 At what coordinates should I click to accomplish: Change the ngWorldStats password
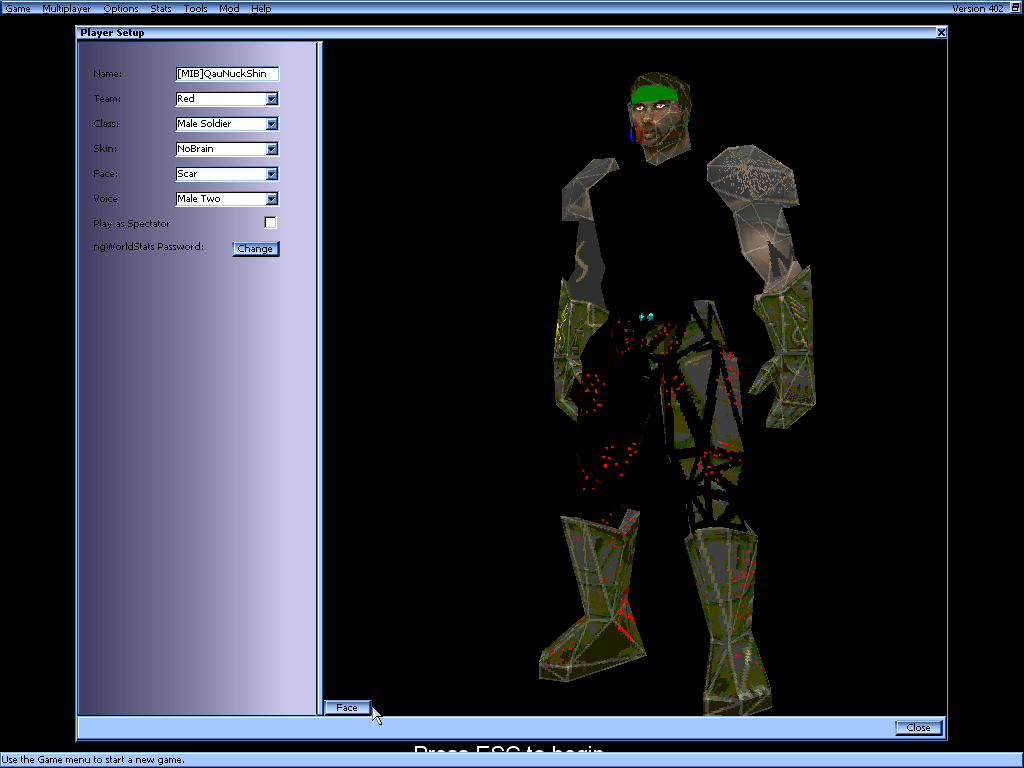(x=255, y=248)
